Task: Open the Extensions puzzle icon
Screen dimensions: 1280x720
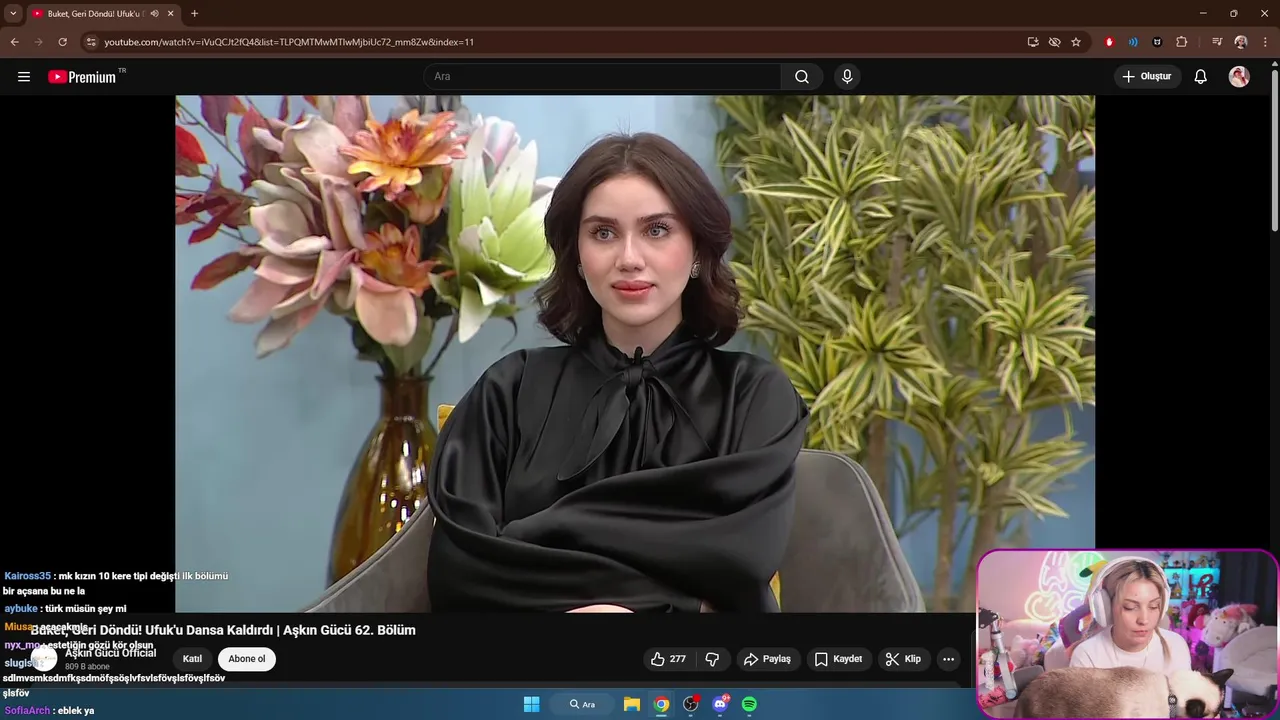Action: pyautogui.click(x=1181, y=42)
